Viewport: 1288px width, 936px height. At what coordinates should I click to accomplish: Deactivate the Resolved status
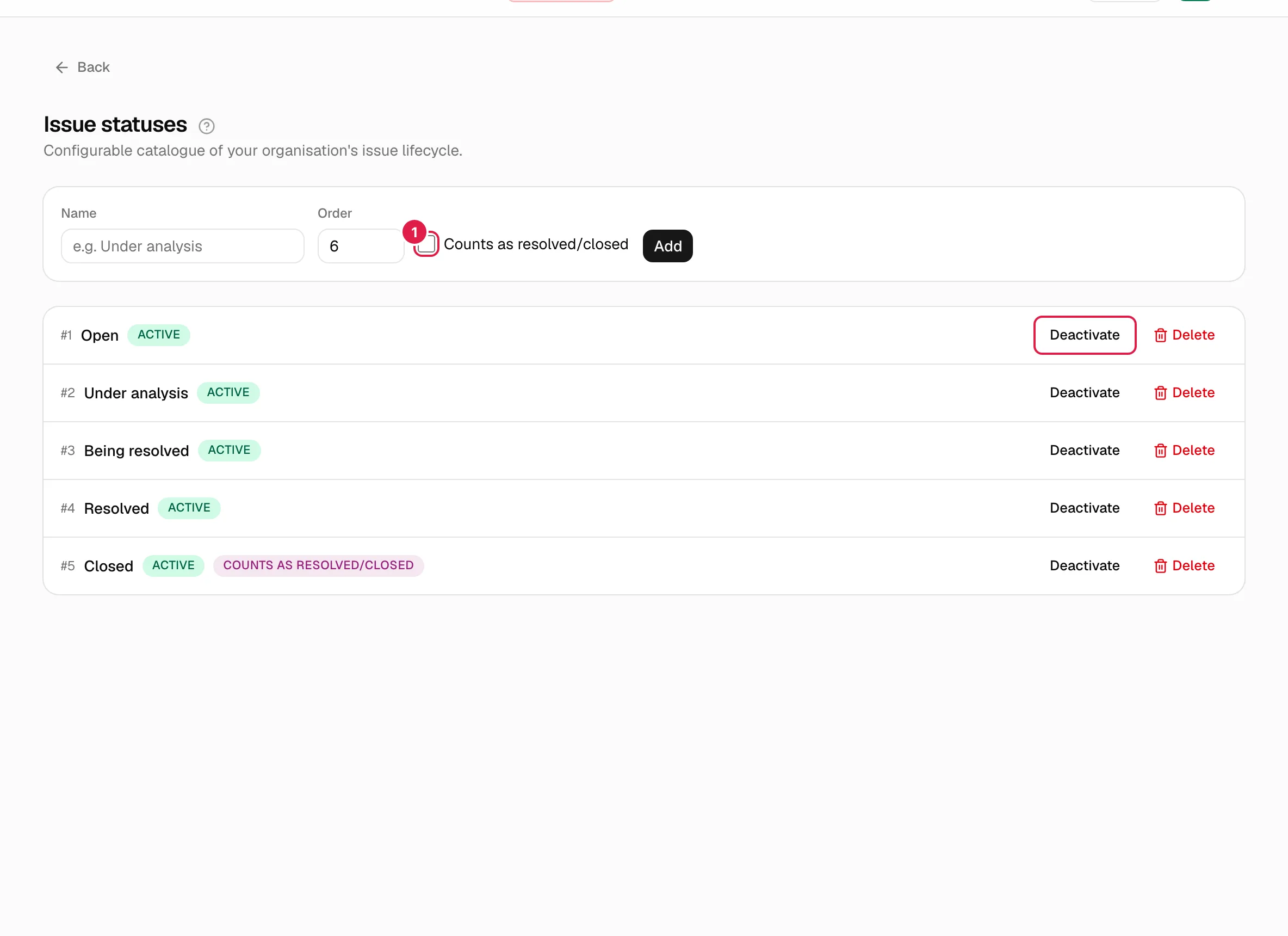pos(1084,508)
